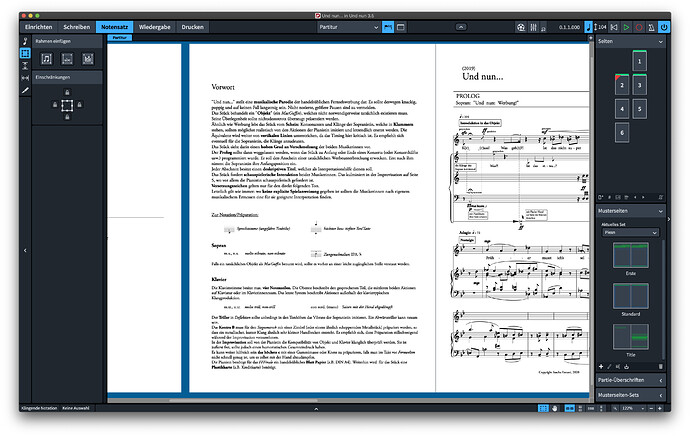This screenshot has width=690, height=437.
Task: Select the Standard master page
Action: tap(631, 296)
